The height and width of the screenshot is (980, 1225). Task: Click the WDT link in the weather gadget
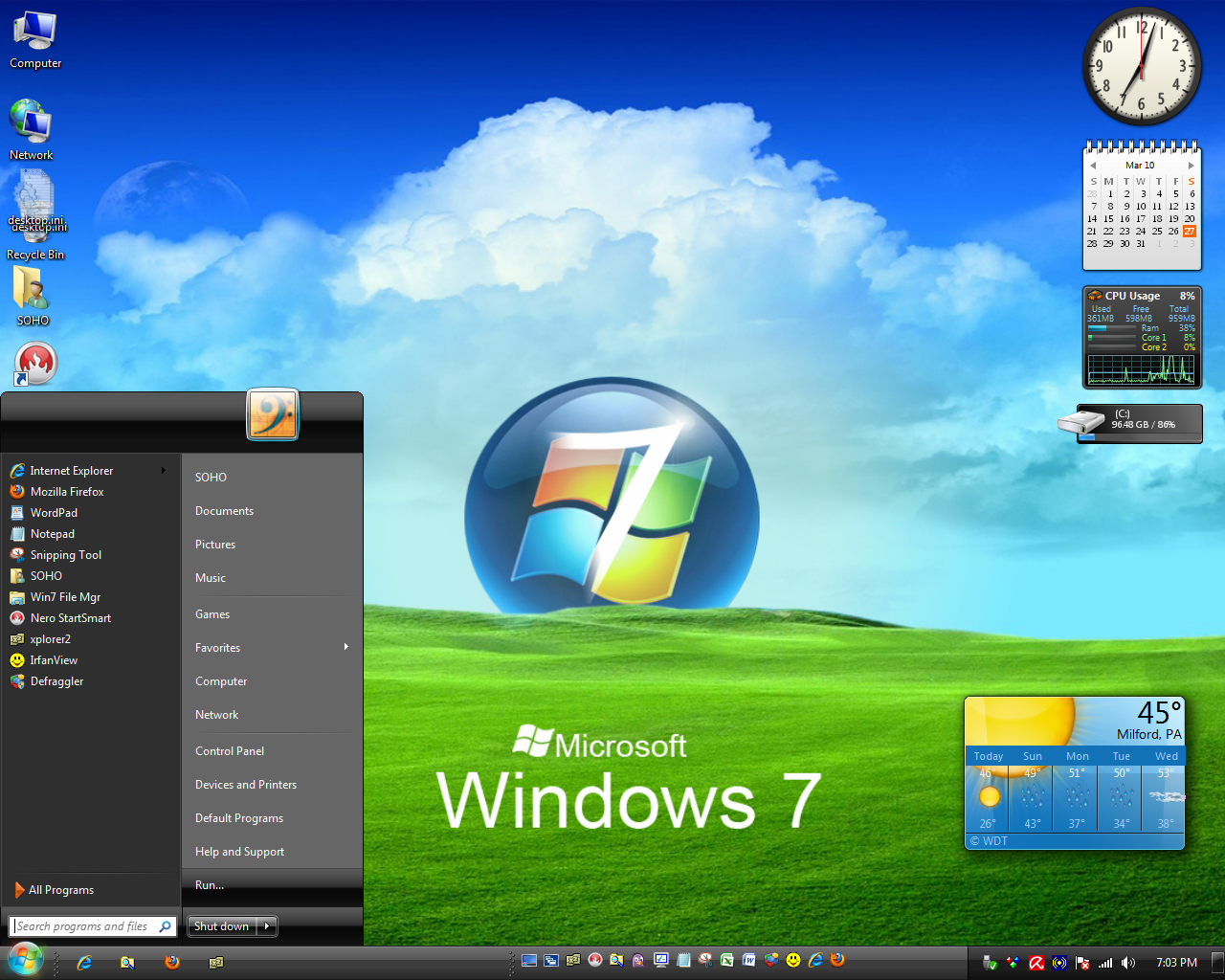[989, 841]
